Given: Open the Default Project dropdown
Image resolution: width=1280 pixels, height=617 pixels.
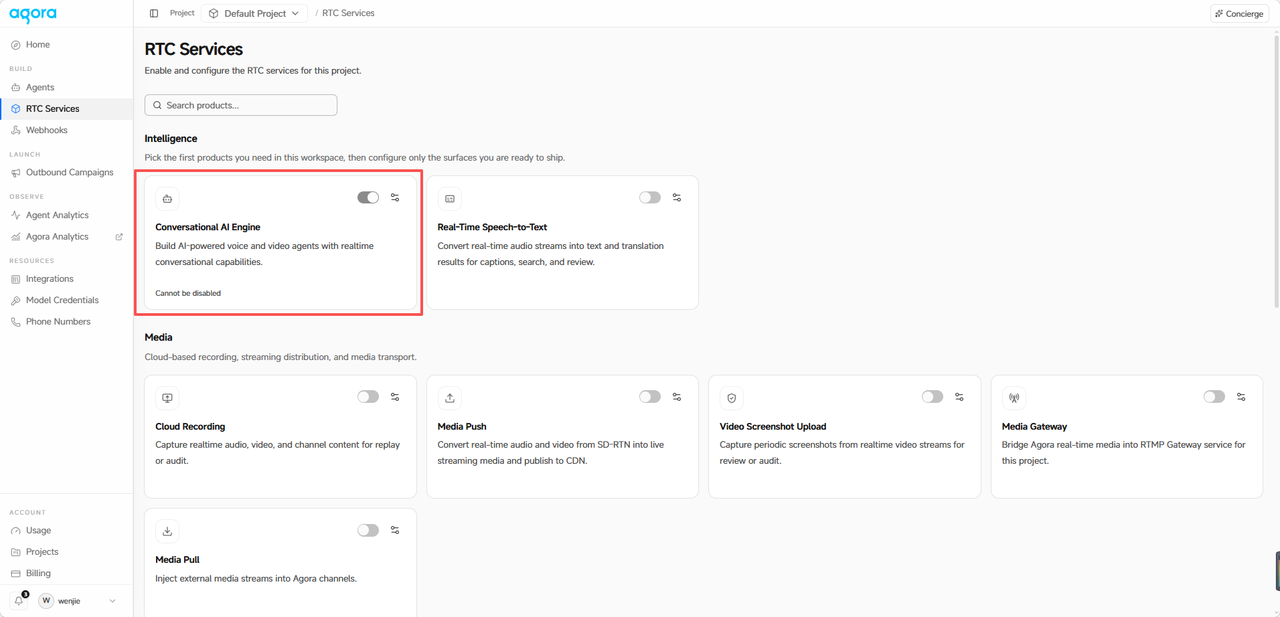Looking at the screenshot, I should [x=254, y=14].
